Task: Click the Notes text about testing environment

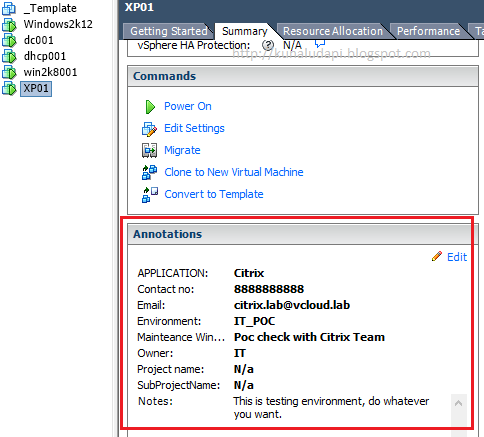Action: [331, 408]
